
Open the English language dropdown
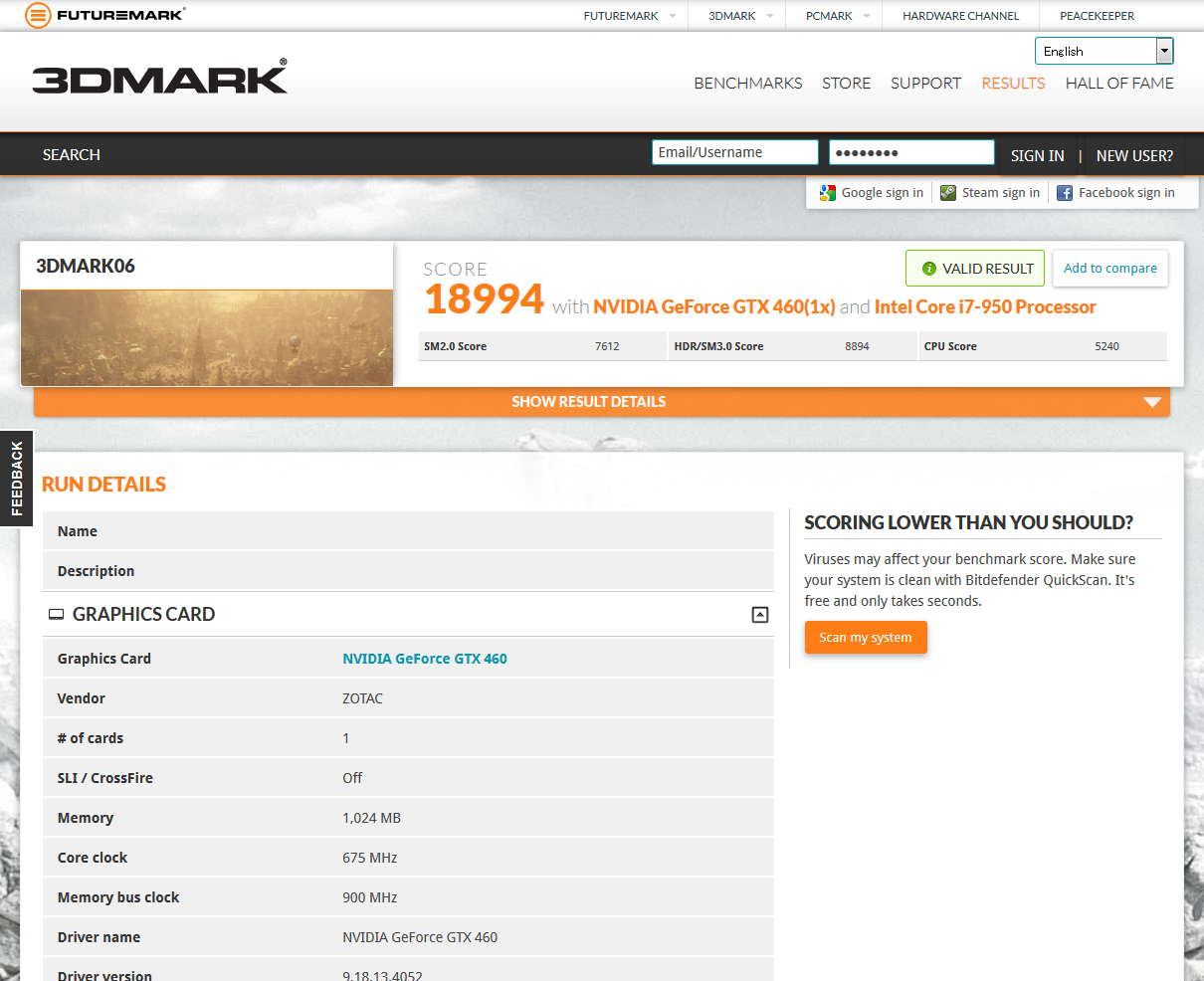coord(1104,51)
